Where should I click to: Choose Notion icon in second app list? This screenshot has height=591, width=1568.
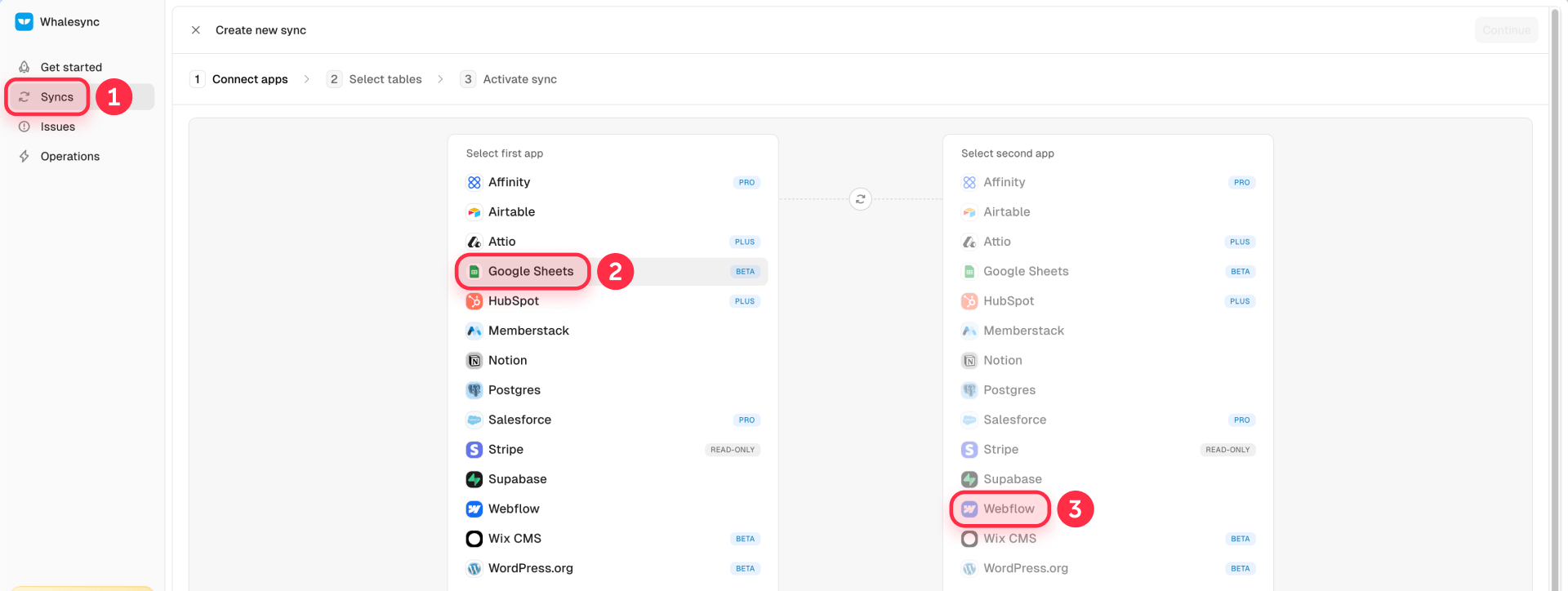pos(969,361)
